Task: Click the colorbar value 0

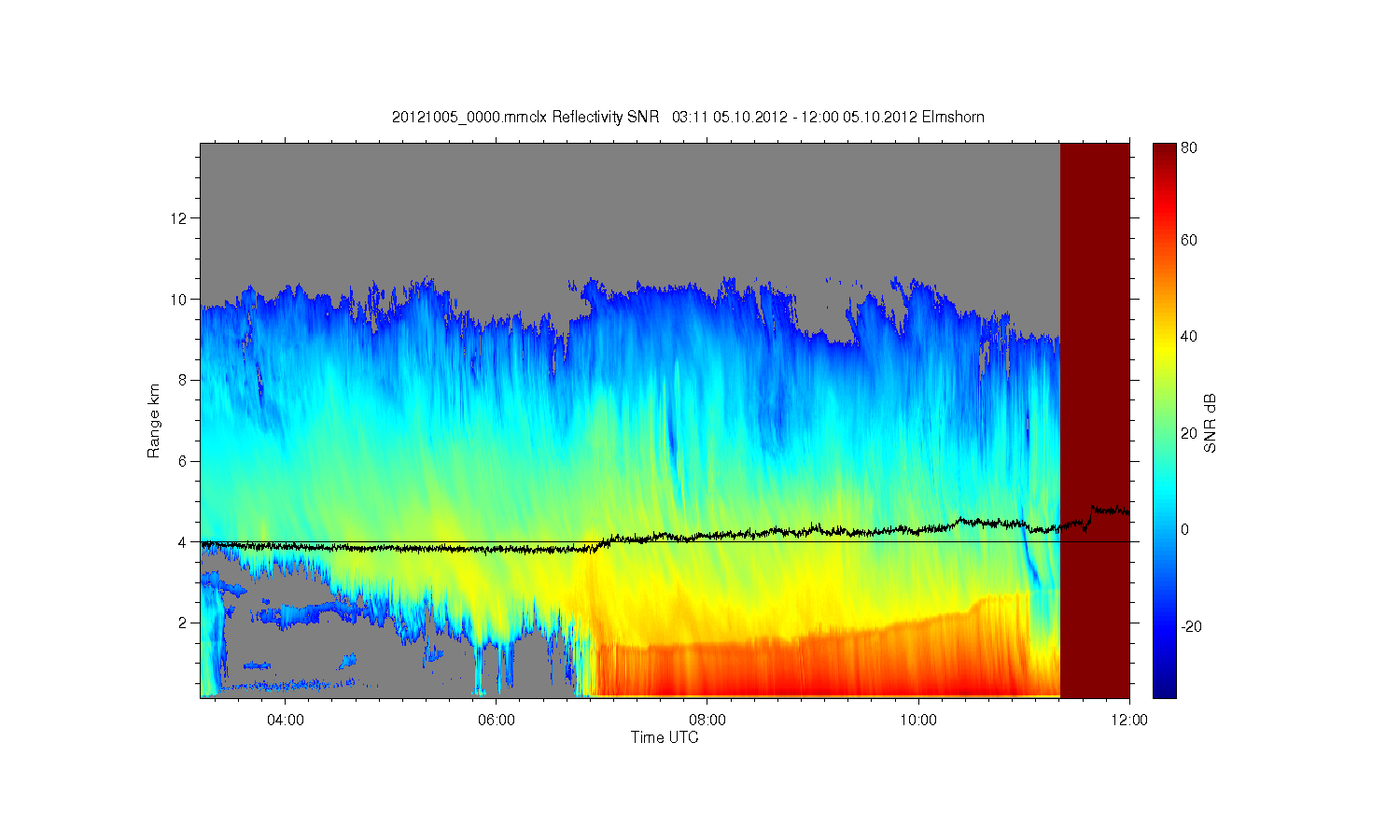Action: [x=1185, y=529]
